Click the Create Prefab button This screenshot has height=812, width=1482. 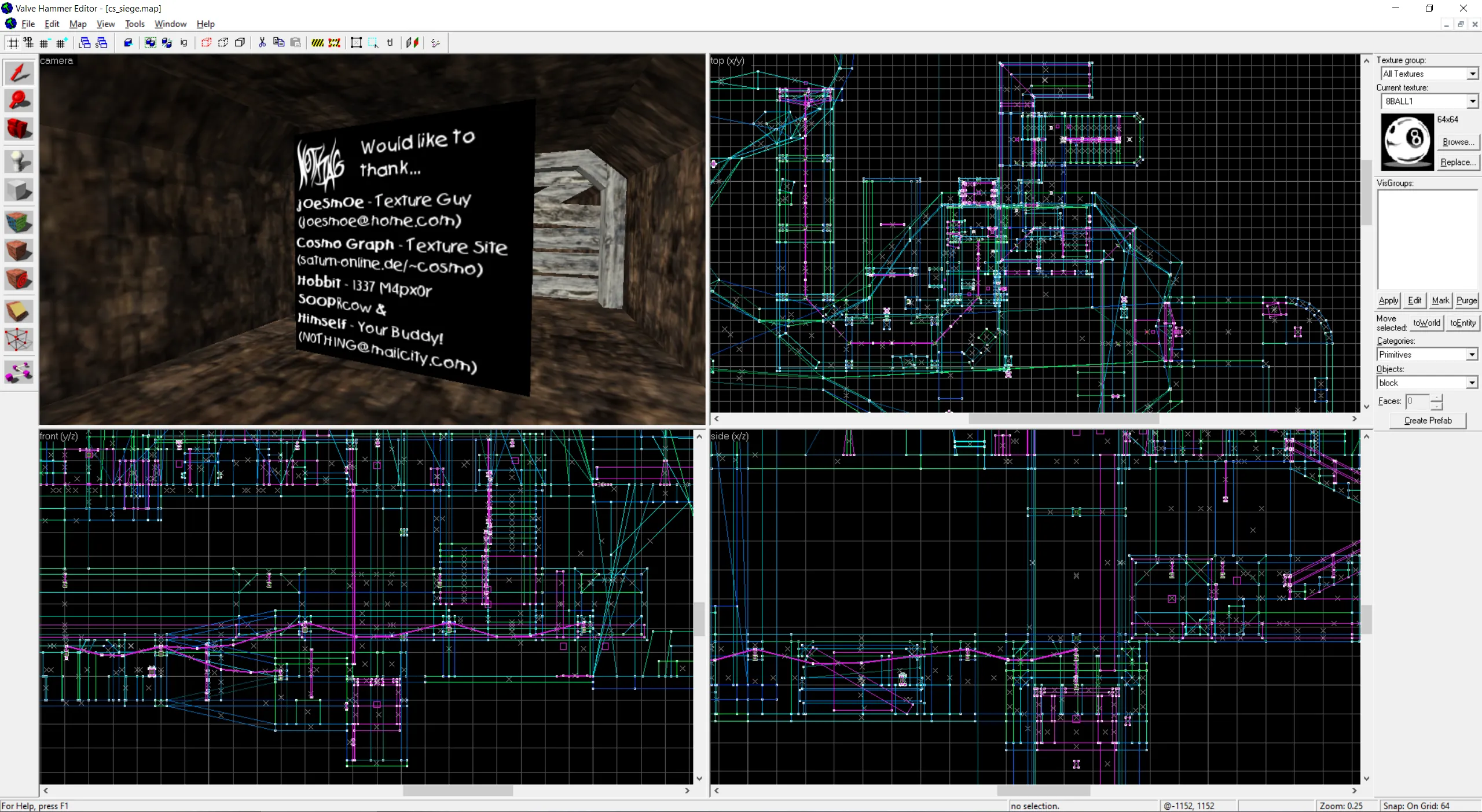pos(1428,421)
